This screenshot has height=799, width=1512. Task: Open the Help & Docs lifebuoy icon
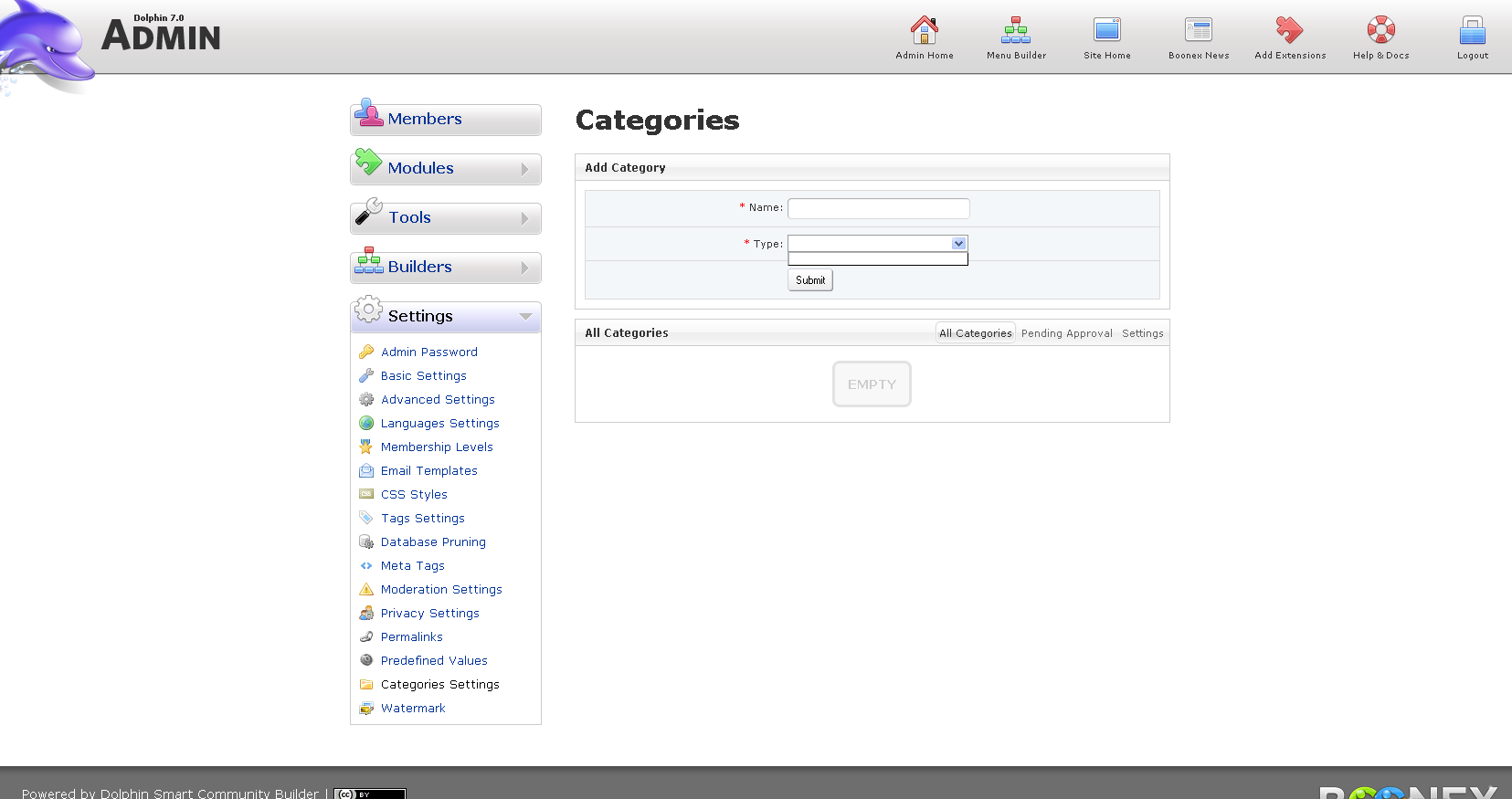(1380, 30)
